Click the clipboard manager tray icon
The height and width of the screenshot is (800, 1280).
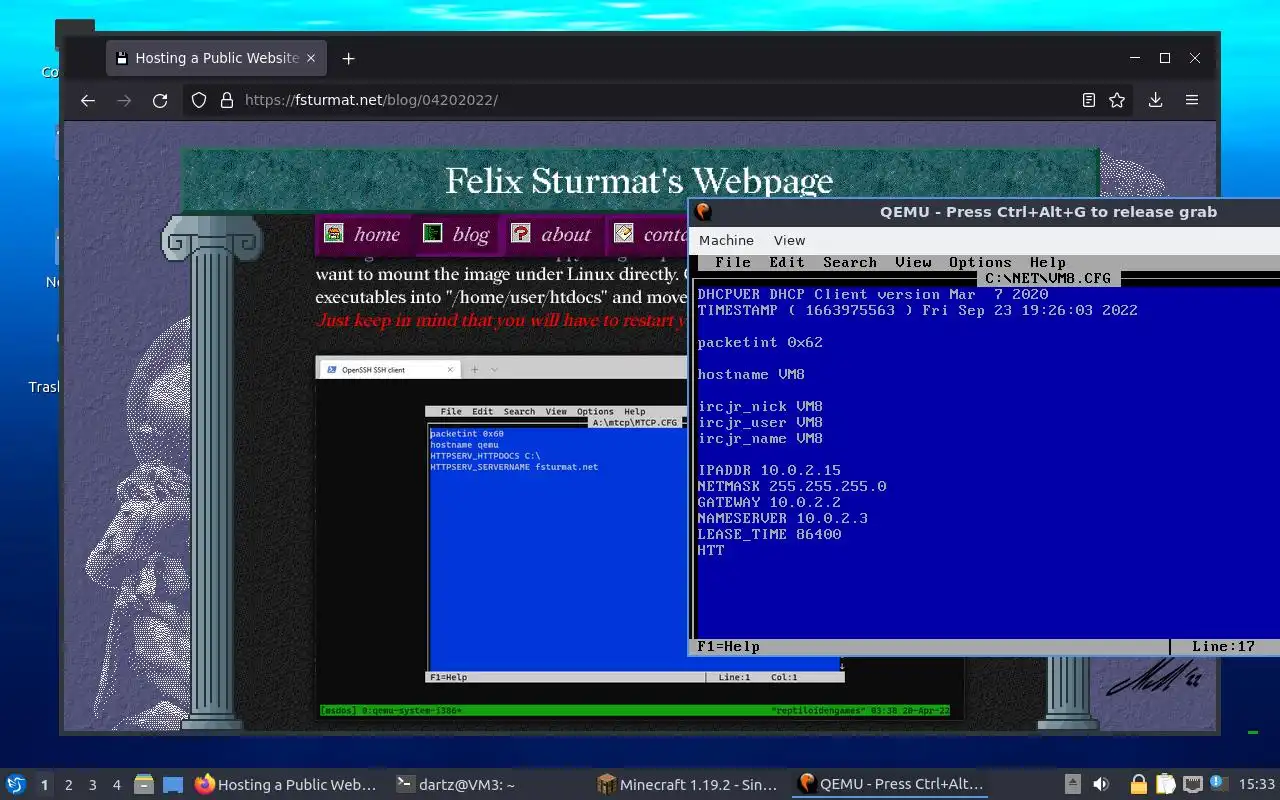point(1165,785)
